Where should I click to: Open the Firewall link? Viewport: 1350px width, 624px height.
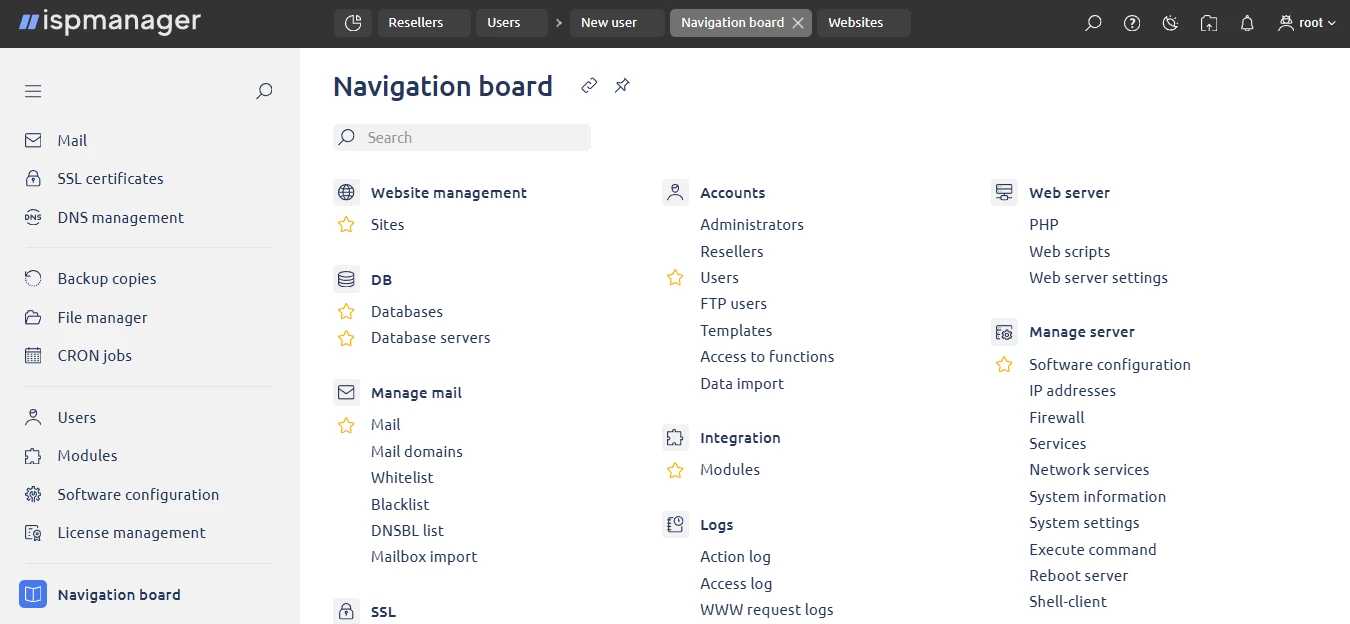[1056, 418]
